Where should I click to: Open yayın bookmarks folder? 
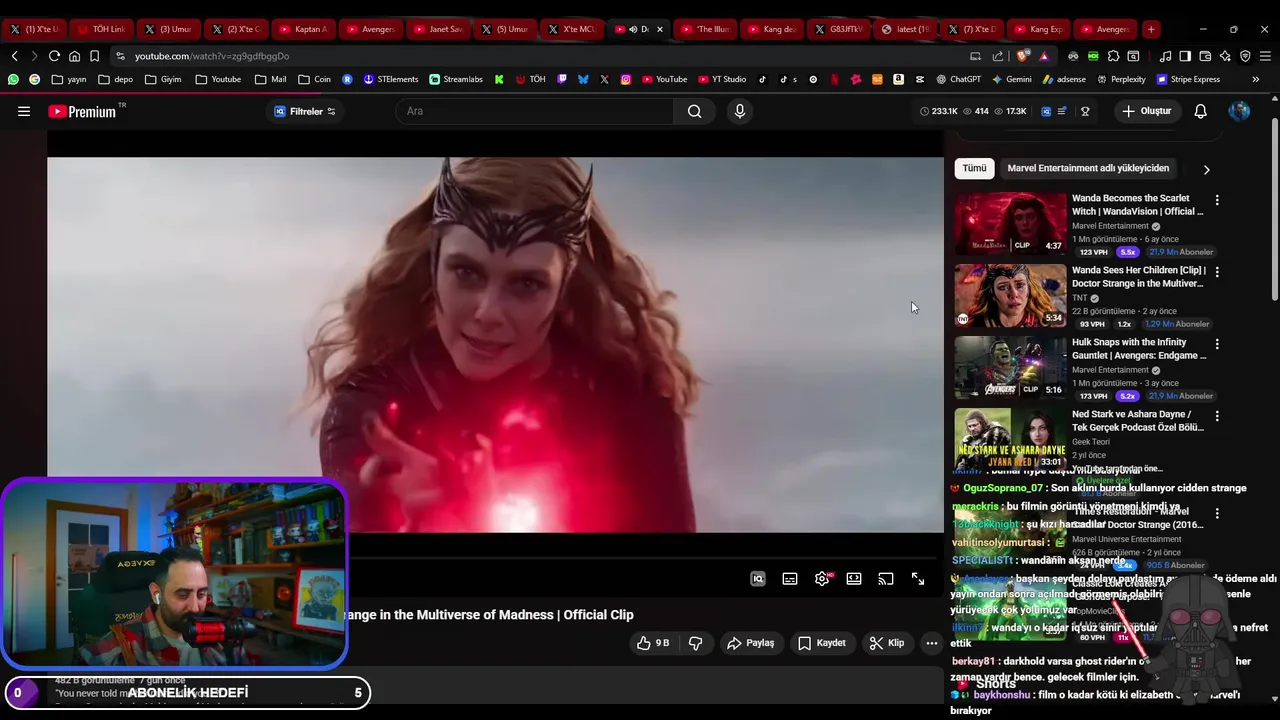tap(69, 79)
